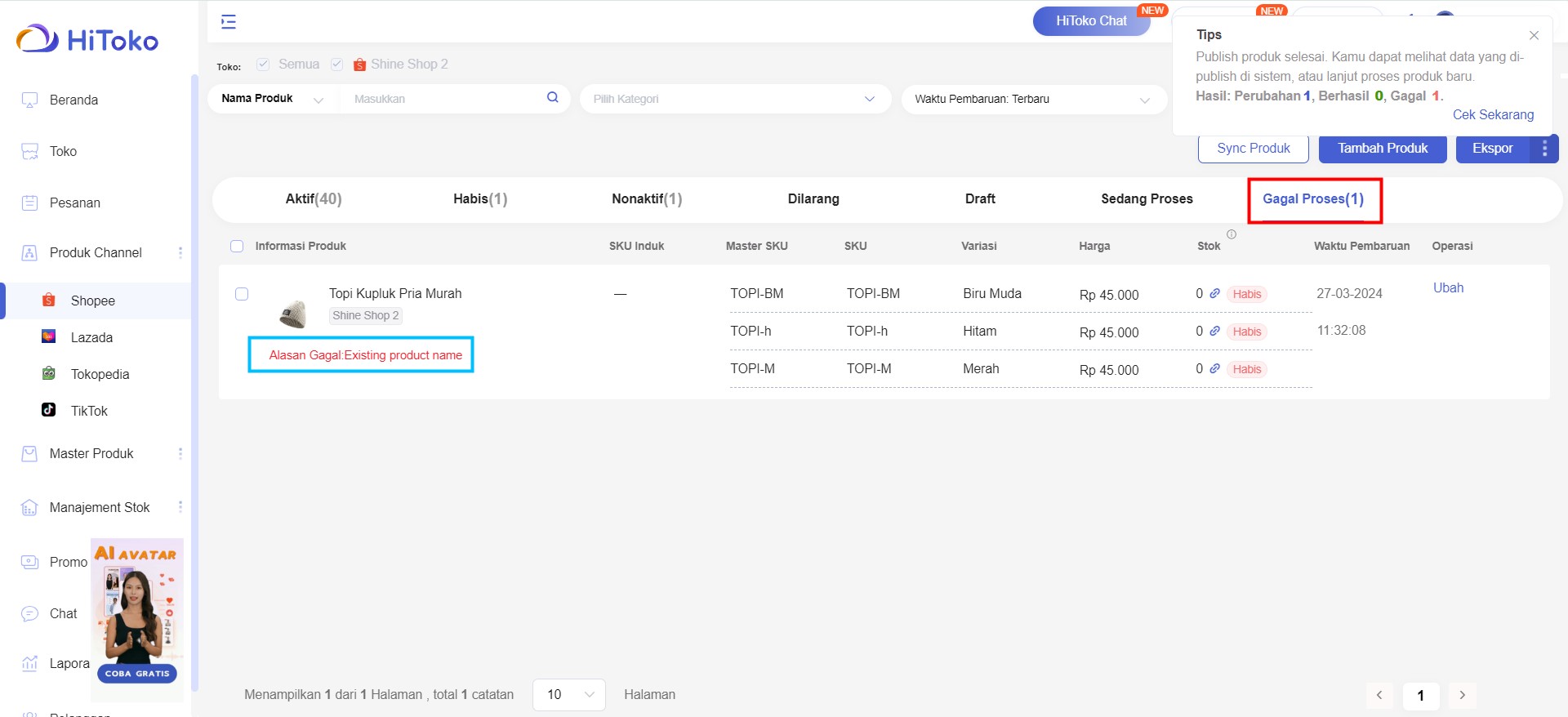Click the search magnifier icon
Image resolution: width=1568 pixels, height=717 pixels.
point(553,98)
